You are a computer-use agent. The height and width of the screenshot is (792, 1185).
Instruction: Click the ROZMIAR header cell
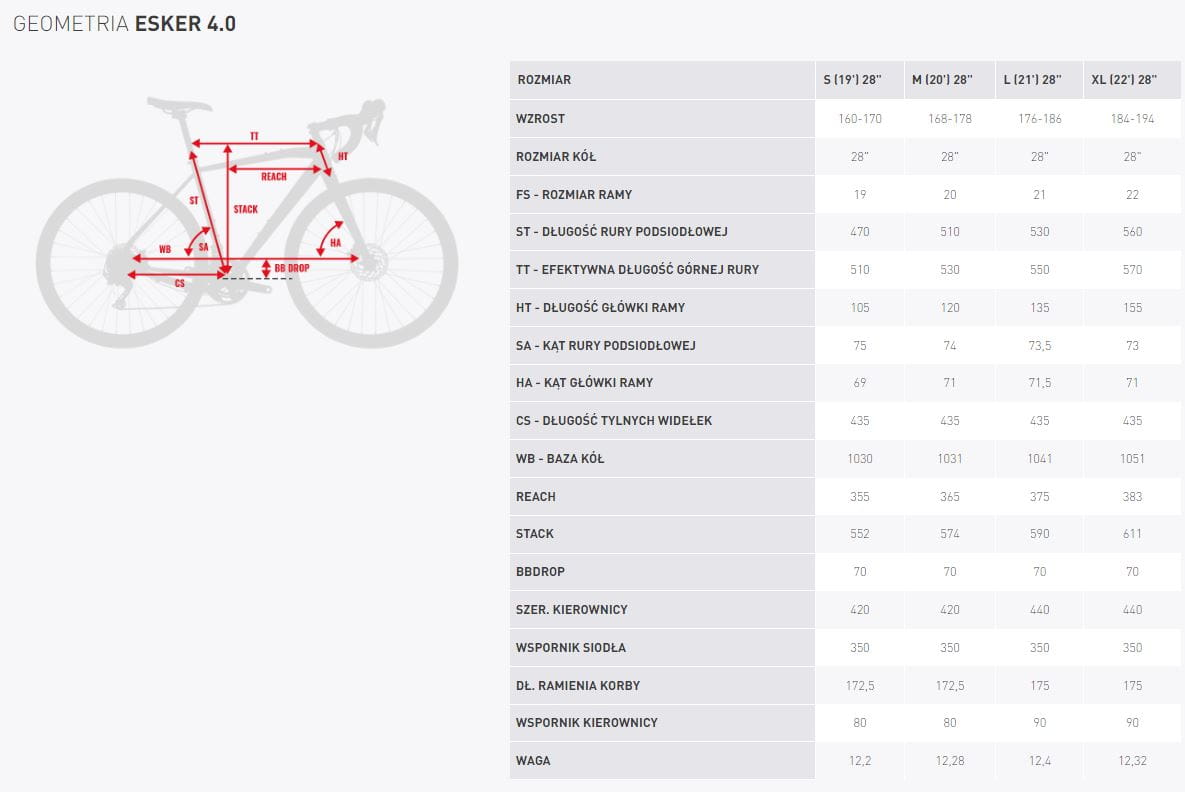click(x=544, y=80)
